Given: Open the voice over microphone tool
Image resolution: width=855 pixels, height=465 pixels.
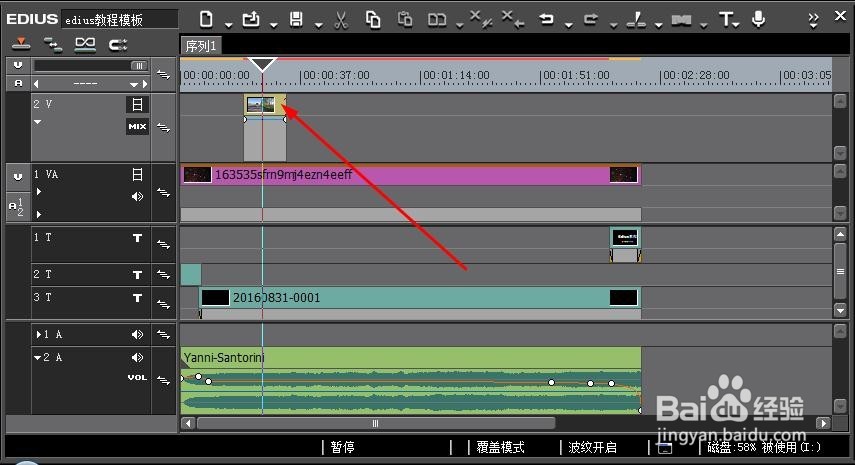Looking at the screenshot, I should [758, 19].
